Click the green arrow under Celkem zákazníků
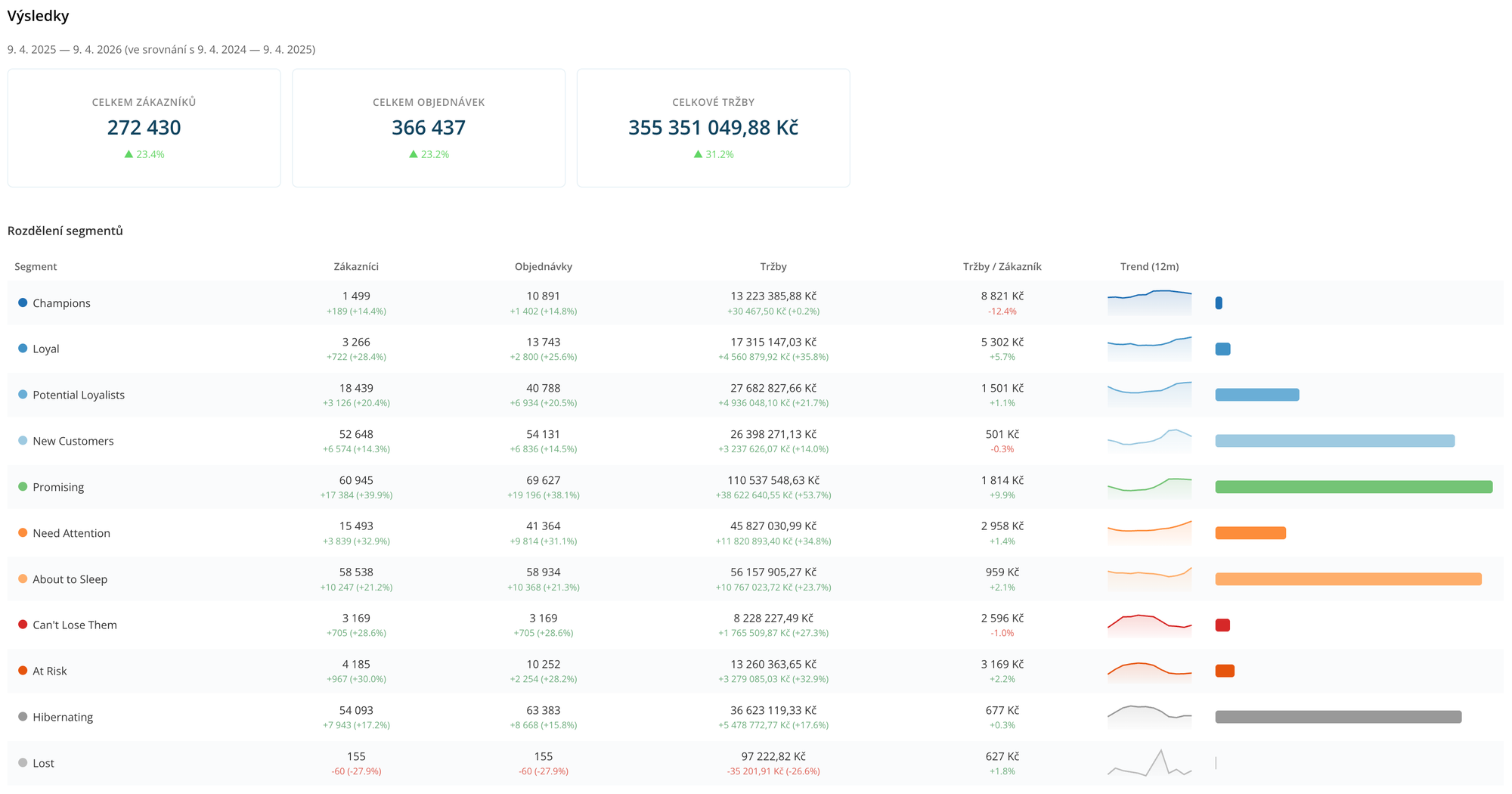This screenshot has height=794, width=1512. [x=129, y=154]
